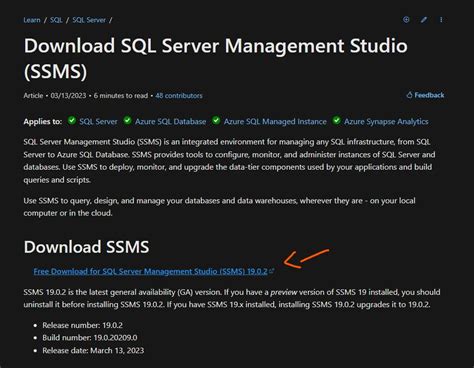
Task: Open the SQL Server applies-to link
Action: (98, 122)
